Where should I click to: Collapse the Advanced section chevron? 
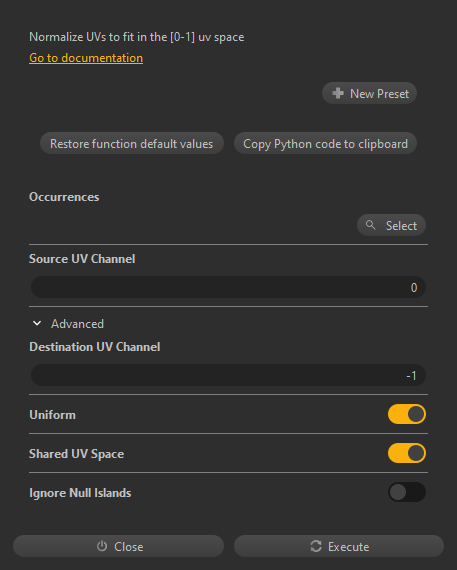tap(37, 323)
